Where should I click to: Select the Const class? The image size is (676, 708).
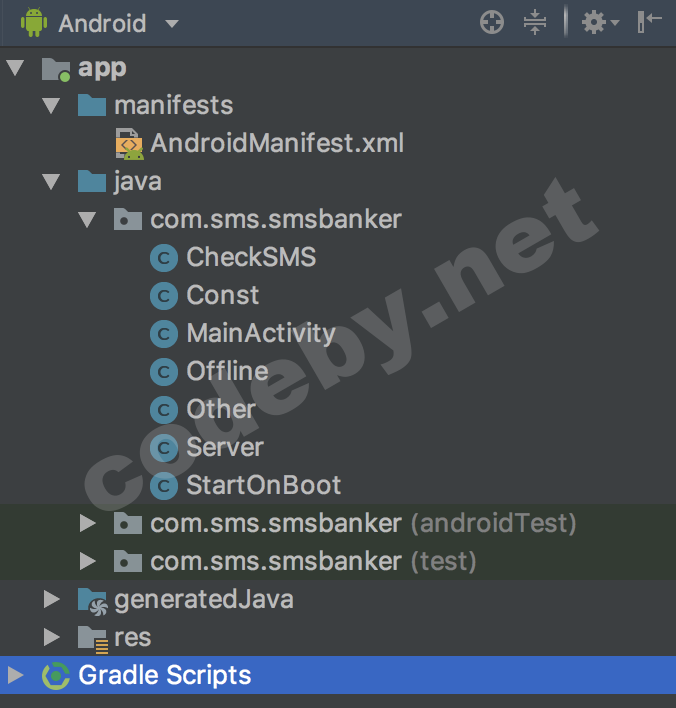[x=223, y=295]
